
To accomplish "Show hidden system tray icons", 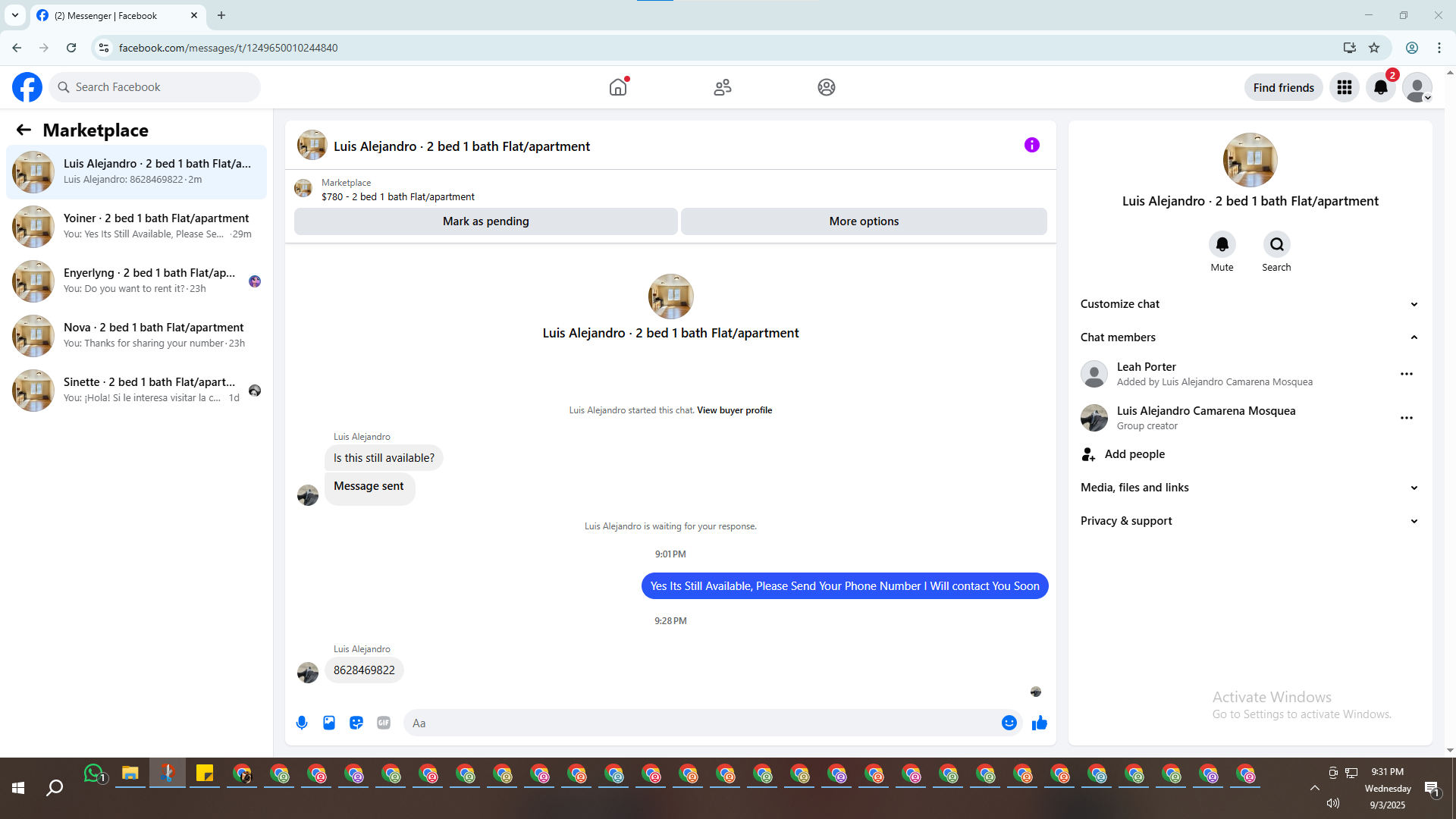I will point(1315,788).
